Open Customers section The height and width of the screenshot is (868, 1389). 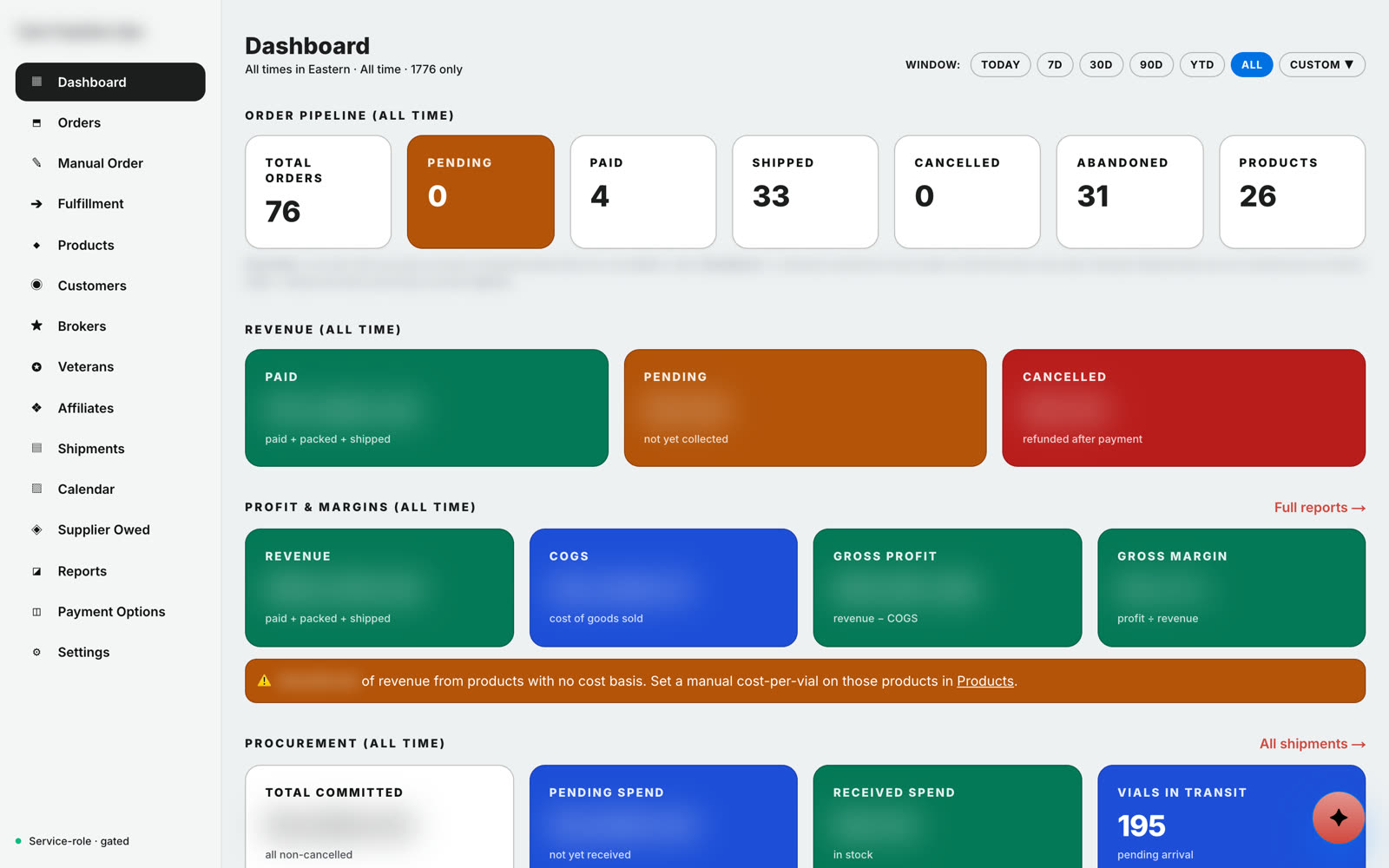[x=110, y=286]
